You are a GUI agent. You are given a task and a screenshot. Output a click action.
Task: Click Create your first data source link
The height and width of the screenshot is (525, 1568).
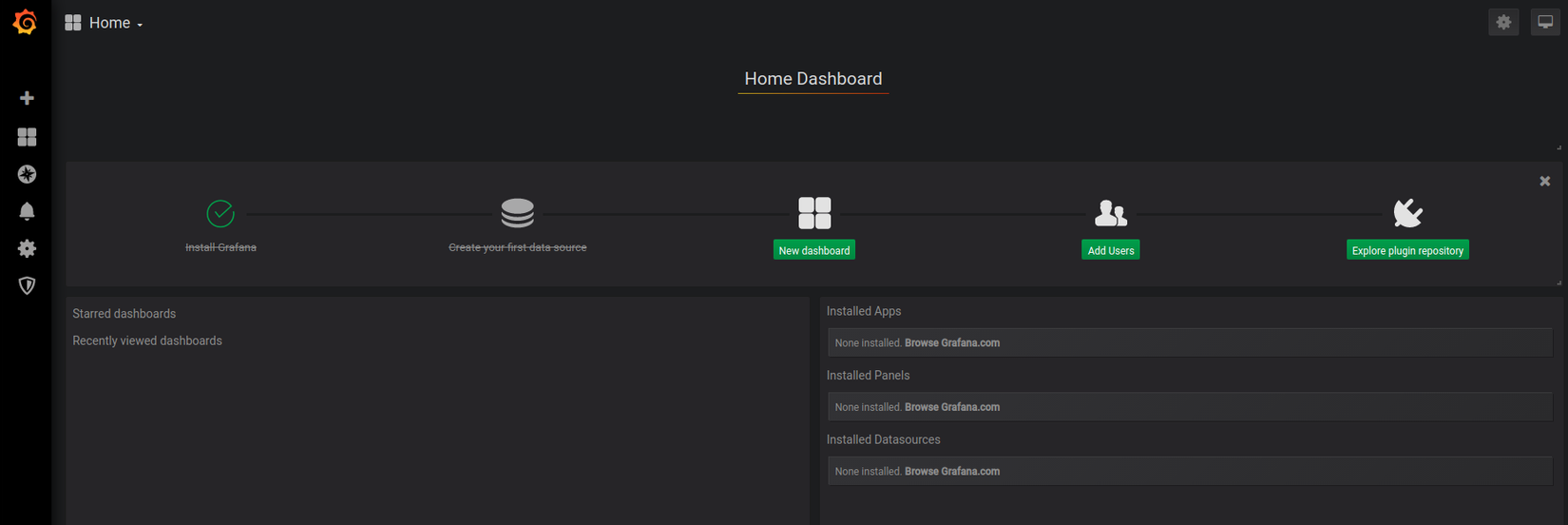coord(517,247)
